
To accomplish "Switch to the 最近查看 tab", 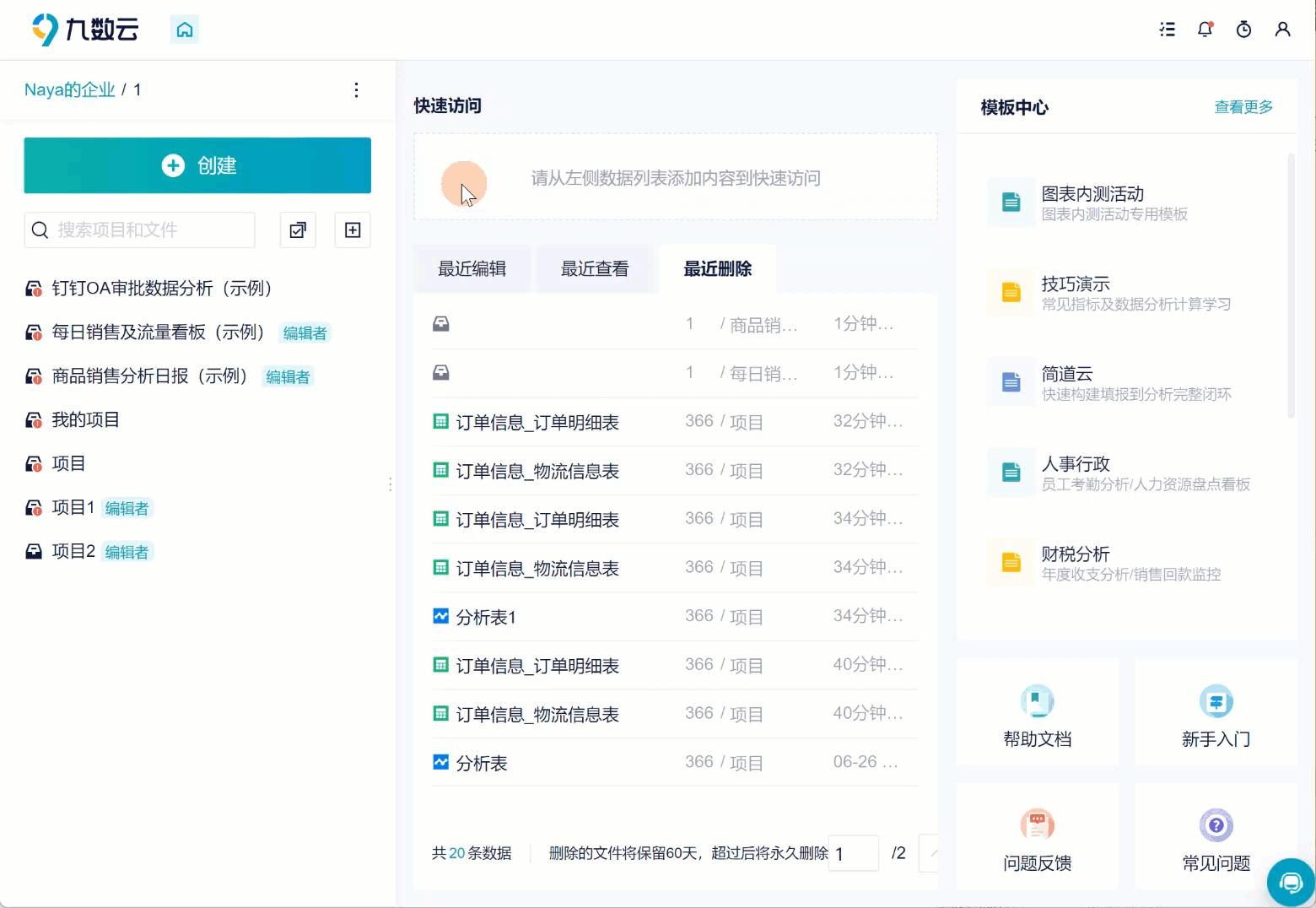I will click(x=595, y=269).
